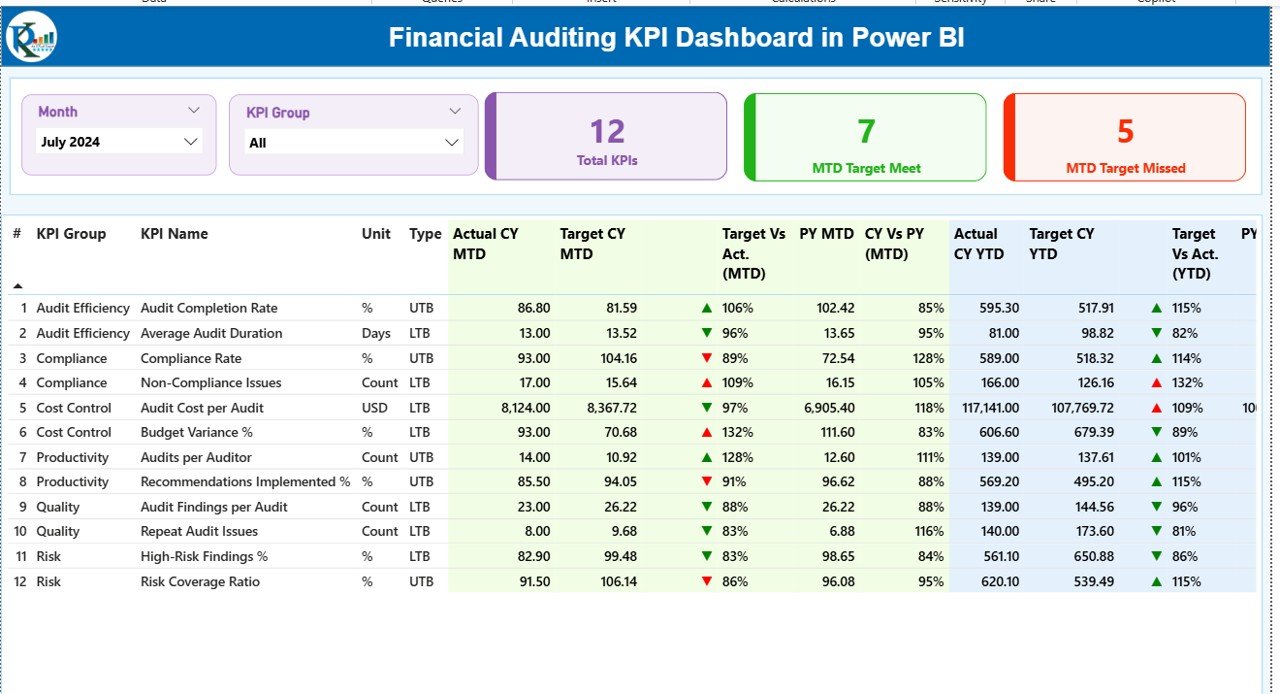The height and width of the screenshot is (694, 1280).
Task: Select the MTD Target Missed card
Action: click(x=1125, y=137)
